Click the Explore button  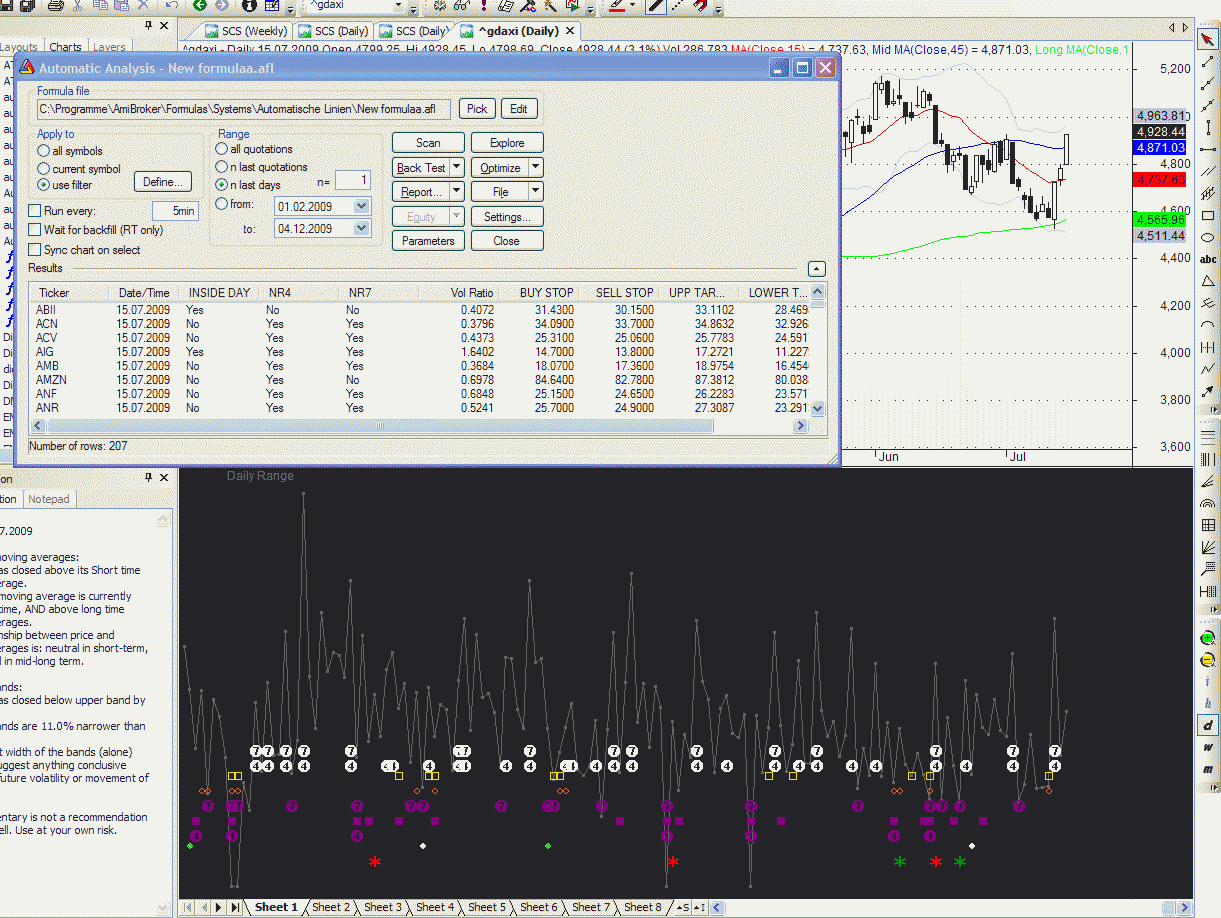pos(507,143)
